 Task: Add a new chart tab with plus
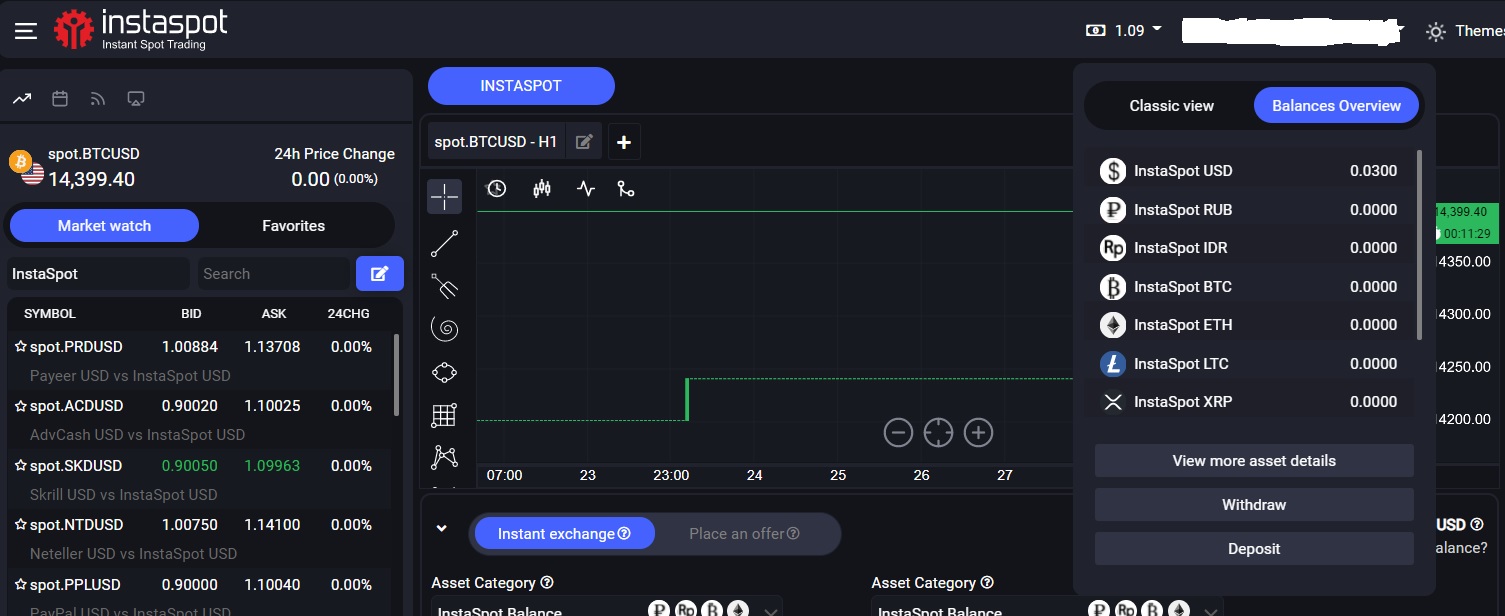[x=624, y=142]
